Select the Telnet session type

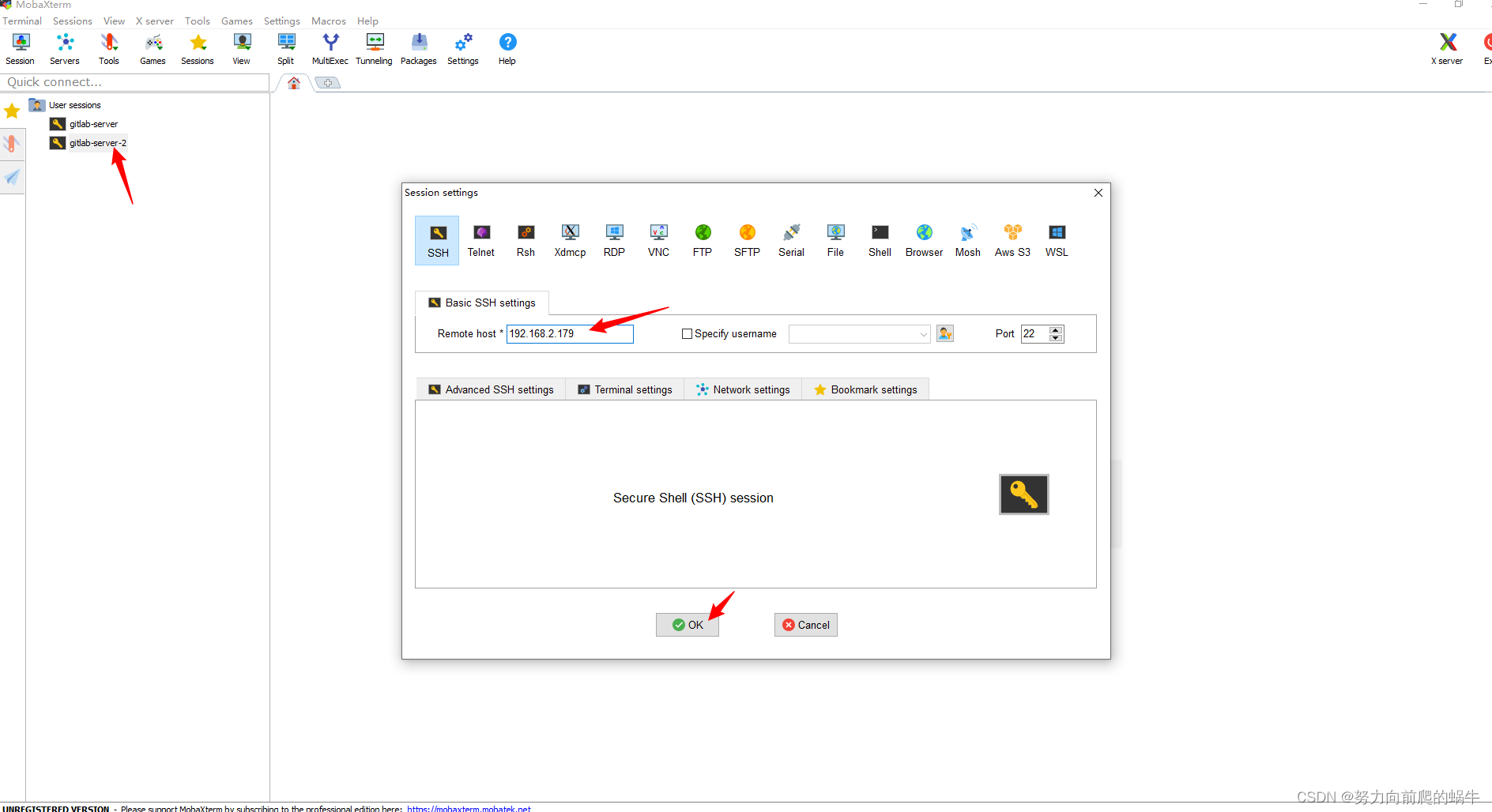(481, 241)
